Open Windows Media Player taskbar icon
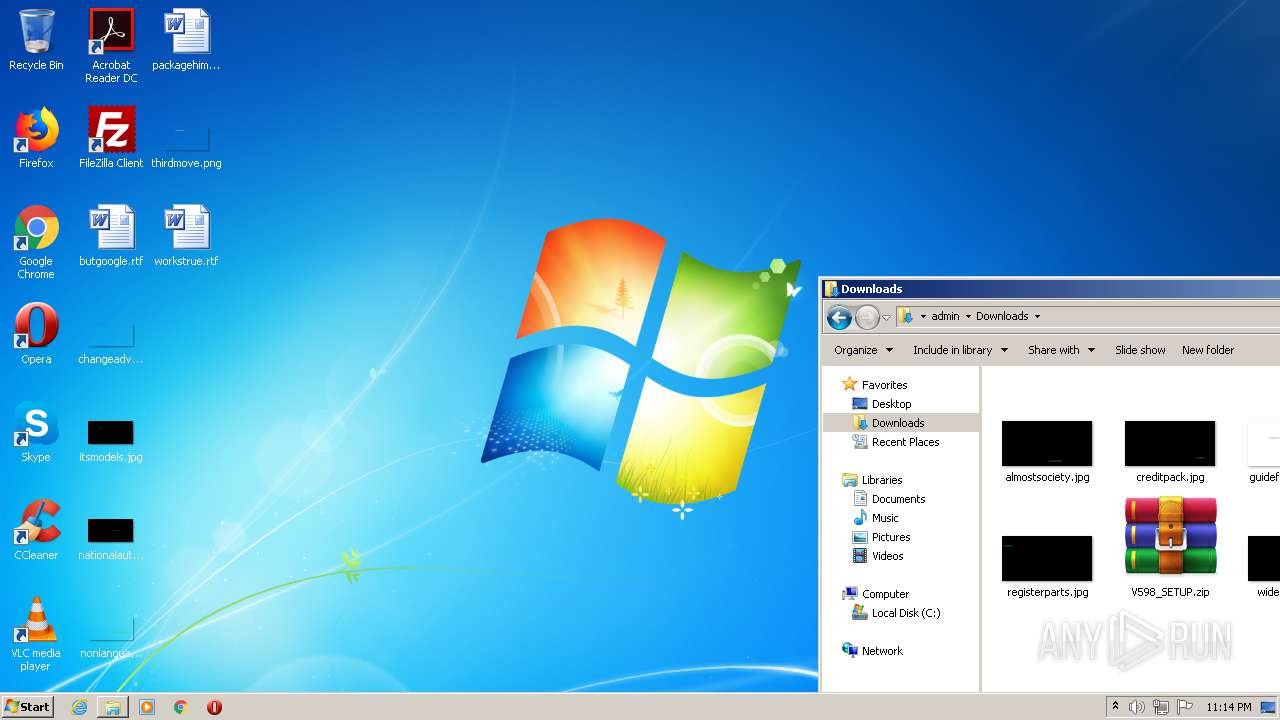The image size is (1280, 720). [147, 707]
